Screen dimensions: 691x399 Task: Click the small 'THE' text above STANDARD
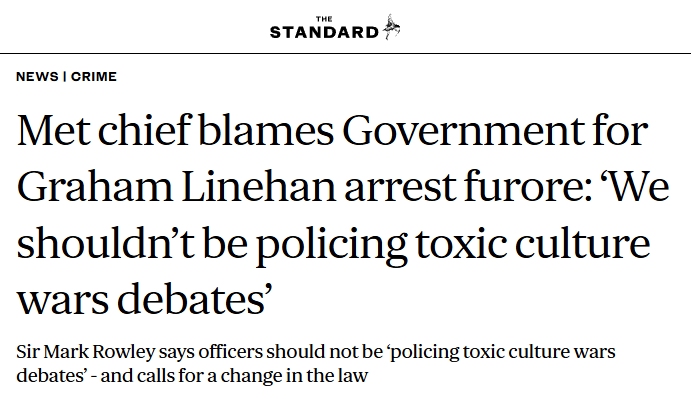(x=324, y=19)
